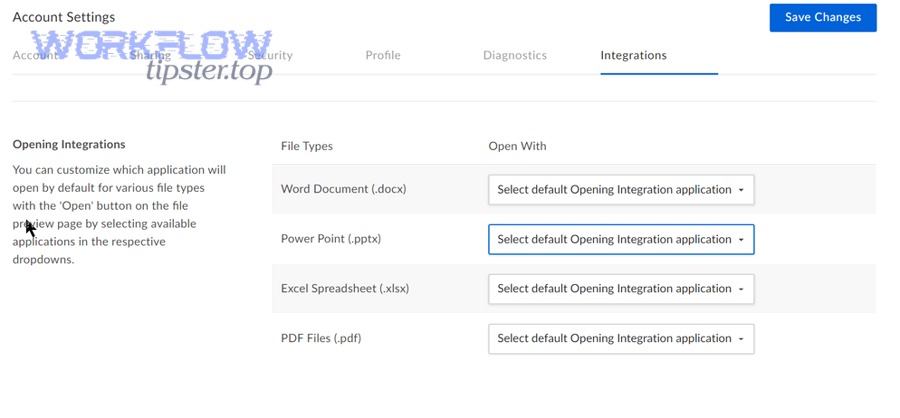
Task: Click the Save Changes button
Action: 822,17
